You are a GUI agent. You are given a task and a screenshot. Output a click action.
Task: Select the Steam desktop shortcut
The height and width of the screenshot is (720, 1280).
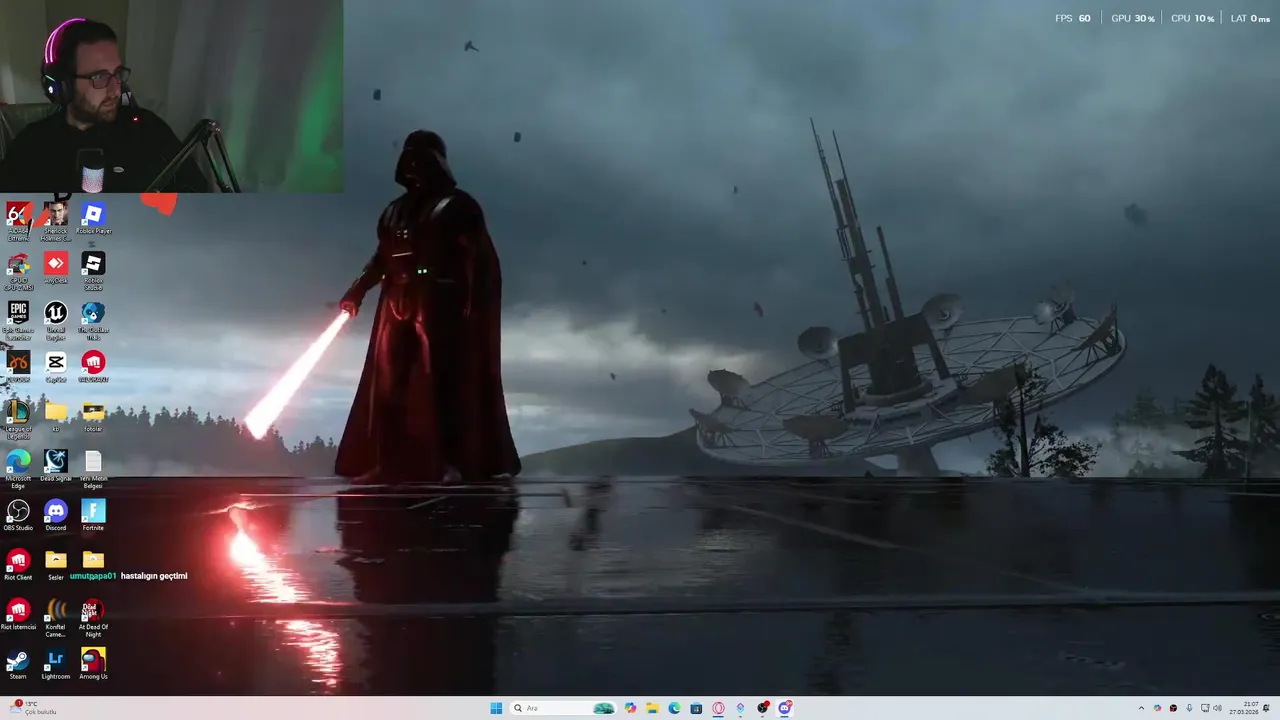[18, 664]
